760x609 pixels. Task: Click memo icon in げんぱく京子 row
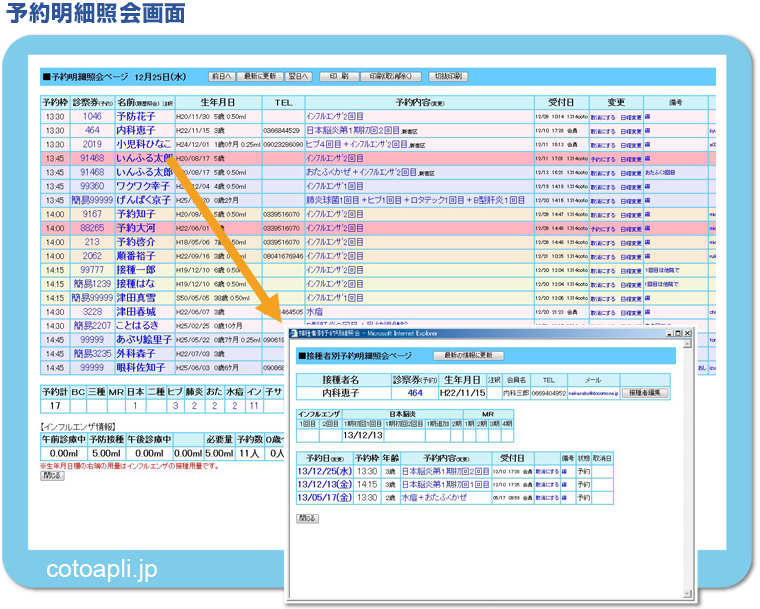(x=648, y=201)
